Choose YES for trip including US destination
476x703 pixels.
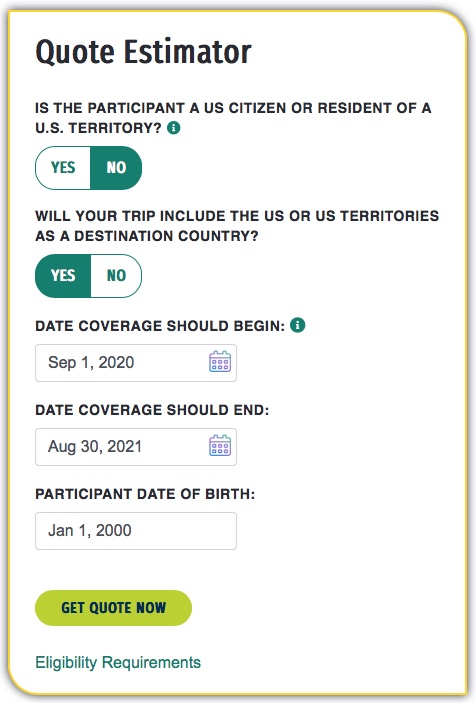tap(63, 276)
